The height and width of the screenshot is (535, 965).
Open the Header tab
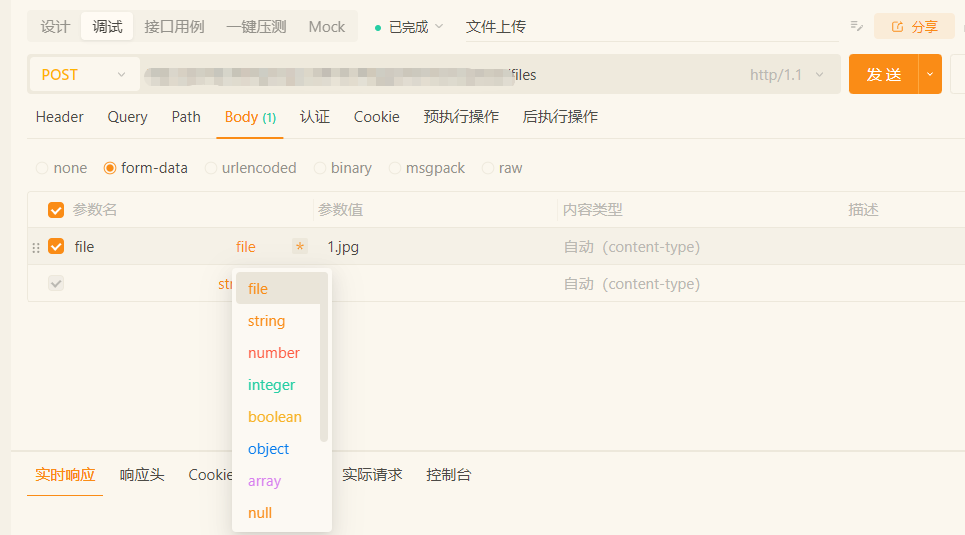coord(60,117)
